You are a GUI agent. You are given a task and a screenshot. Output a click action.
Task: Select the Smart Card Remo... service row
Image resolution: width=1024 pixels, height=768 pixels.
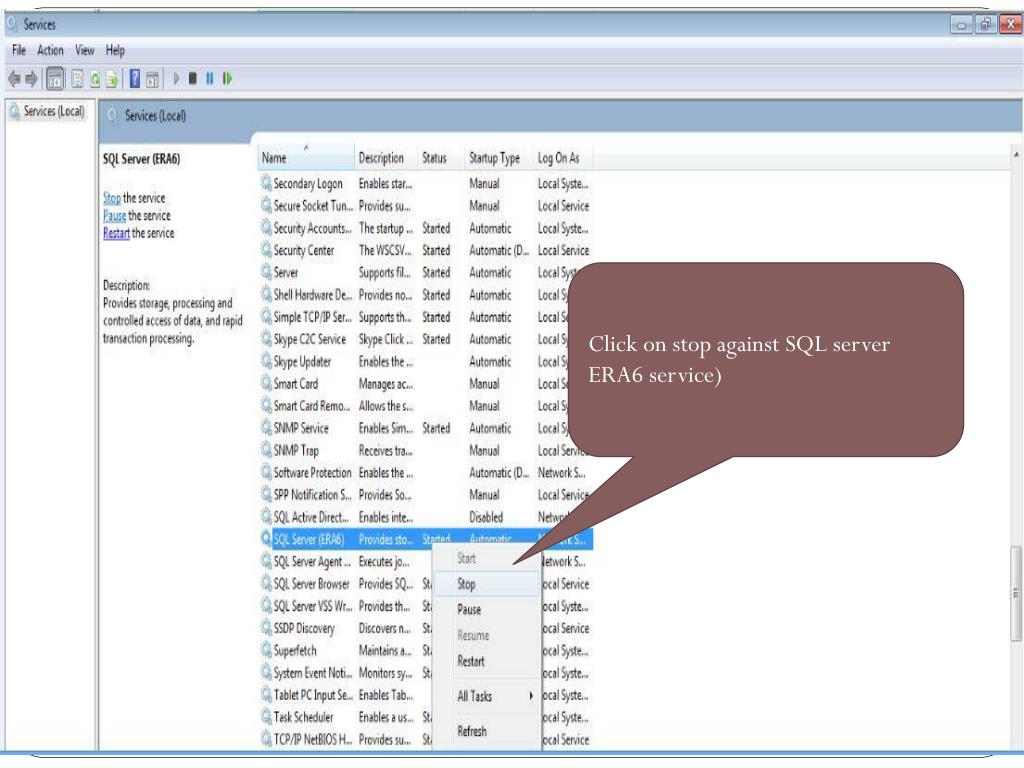pyautogui.click(x=425, y=406)
